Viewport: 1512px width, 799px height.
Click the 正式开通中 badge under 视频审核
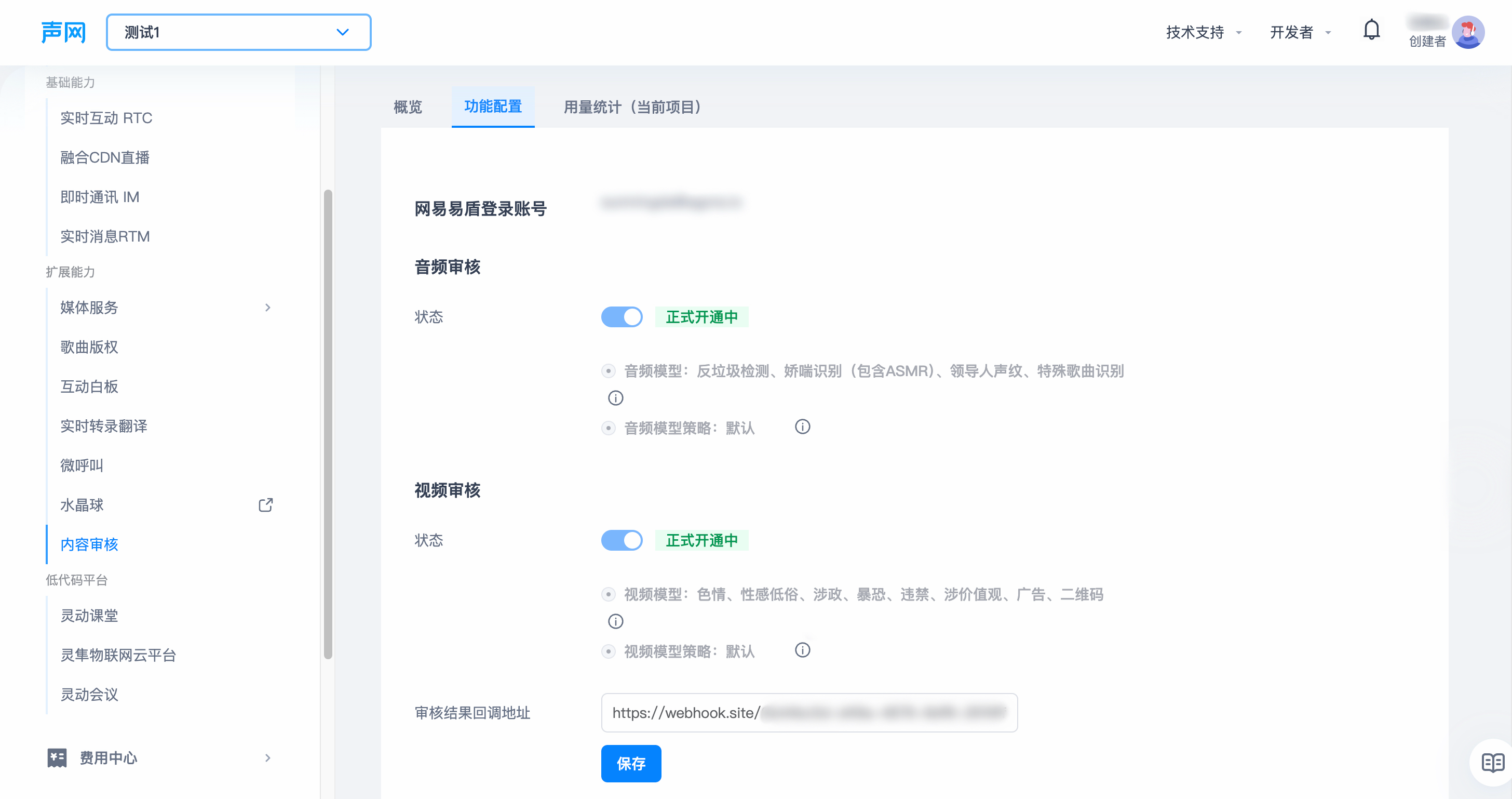click(x=701, y=540)
